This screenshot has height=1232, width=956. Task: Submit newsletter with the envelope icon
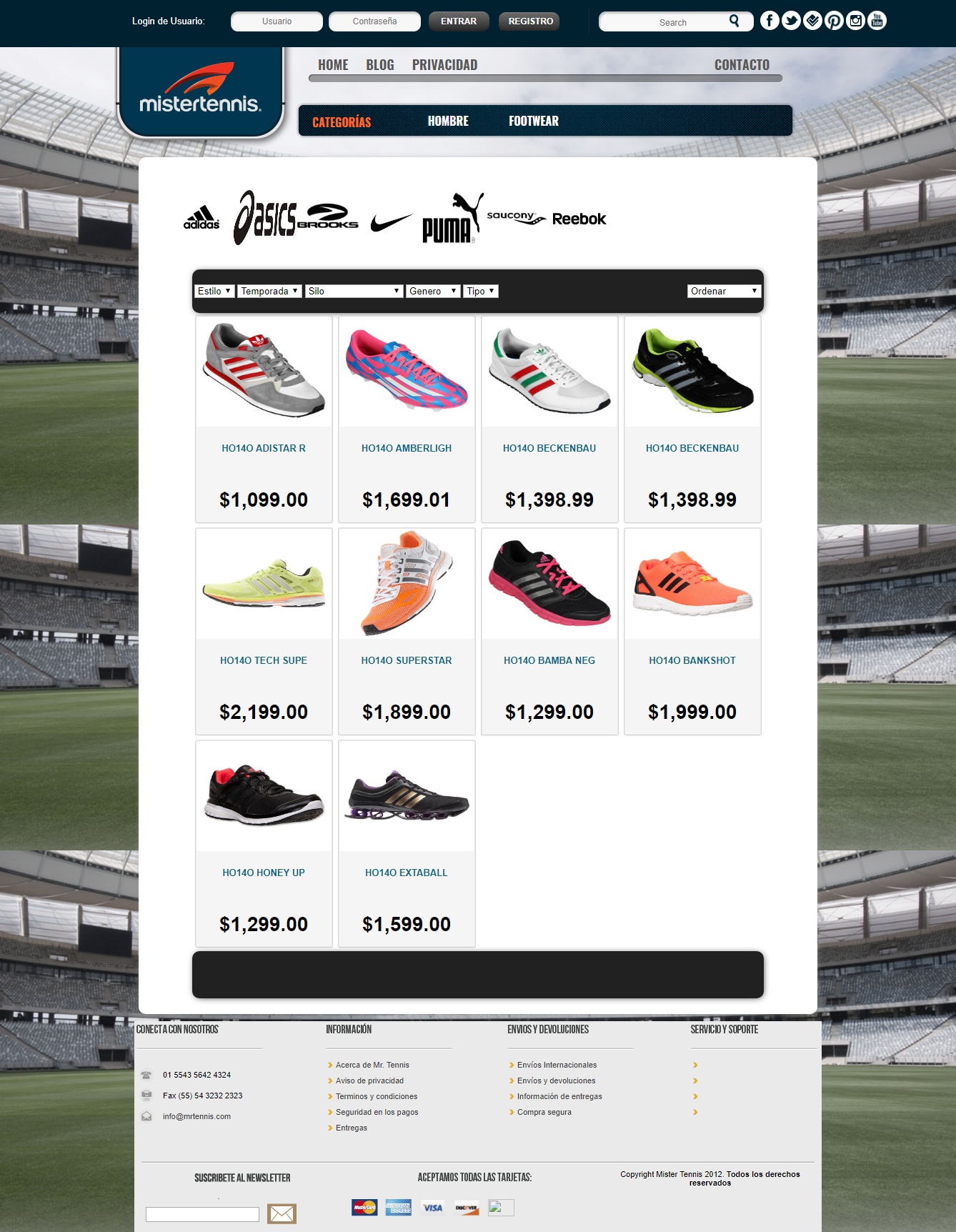[282, 1213]
